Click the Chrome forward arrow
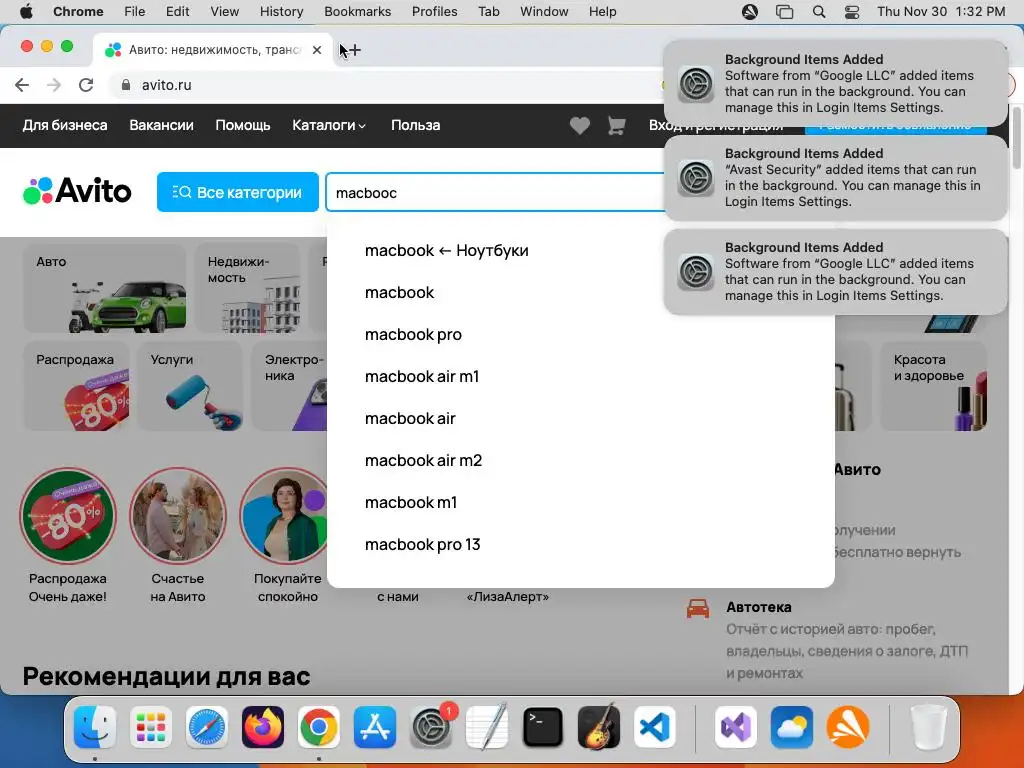1024x768 pixels. [x=54, y=85]
